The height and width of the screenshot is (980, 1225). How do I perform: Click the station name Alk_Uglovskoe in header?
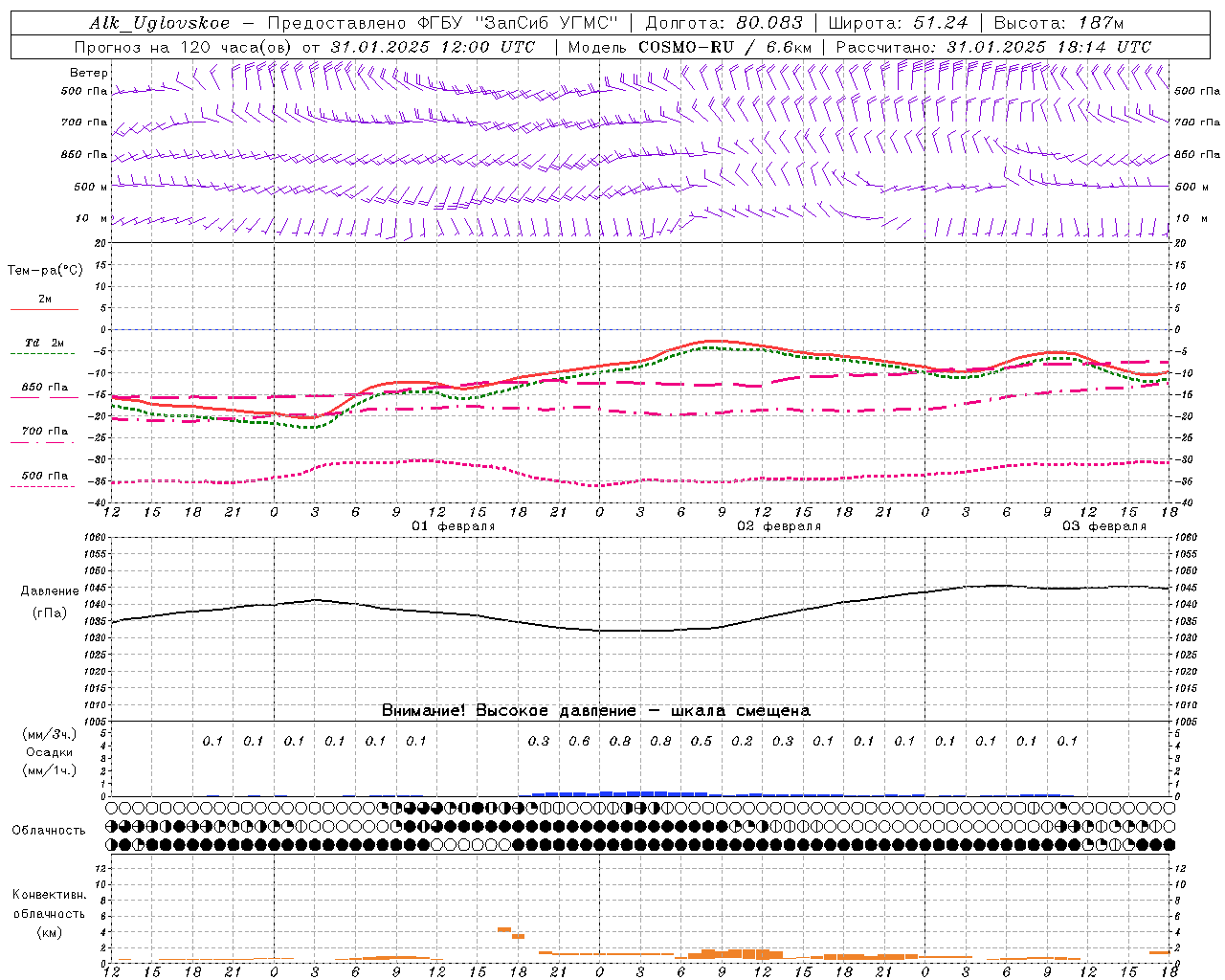tap(160, 23)
